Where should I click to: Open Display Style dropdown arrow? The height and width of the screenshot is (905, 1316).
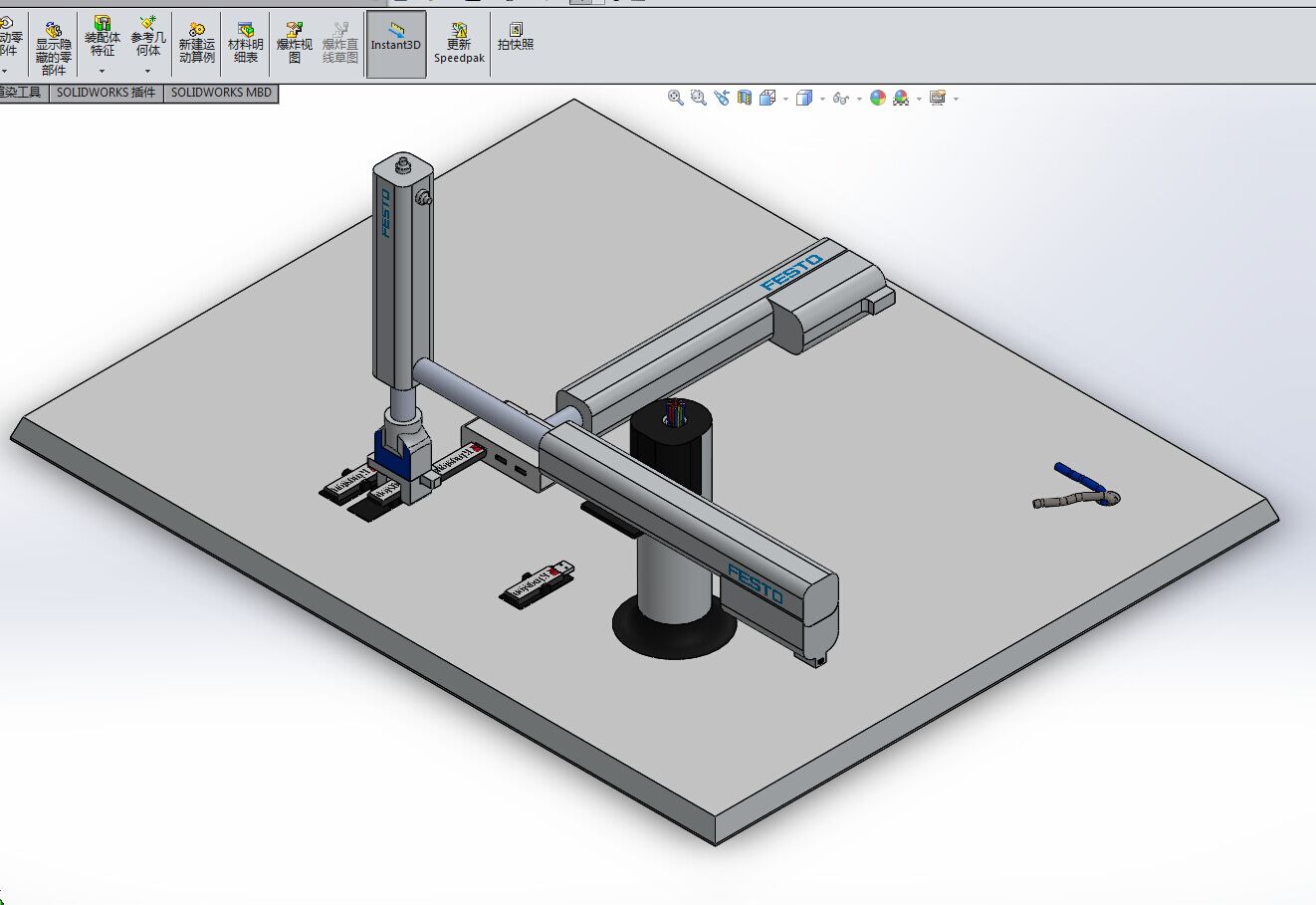coord(822,99)
